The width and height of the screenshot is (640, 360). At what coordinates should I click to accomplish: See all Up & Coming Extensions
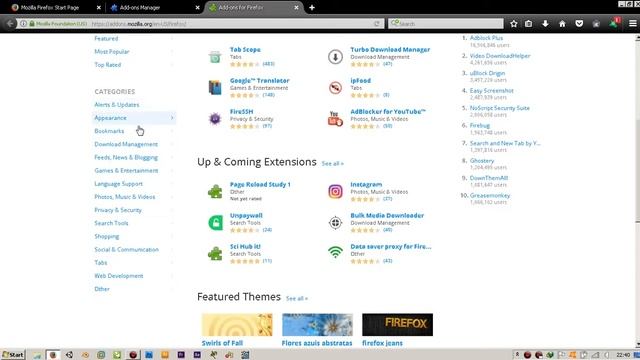pos(332,163)
